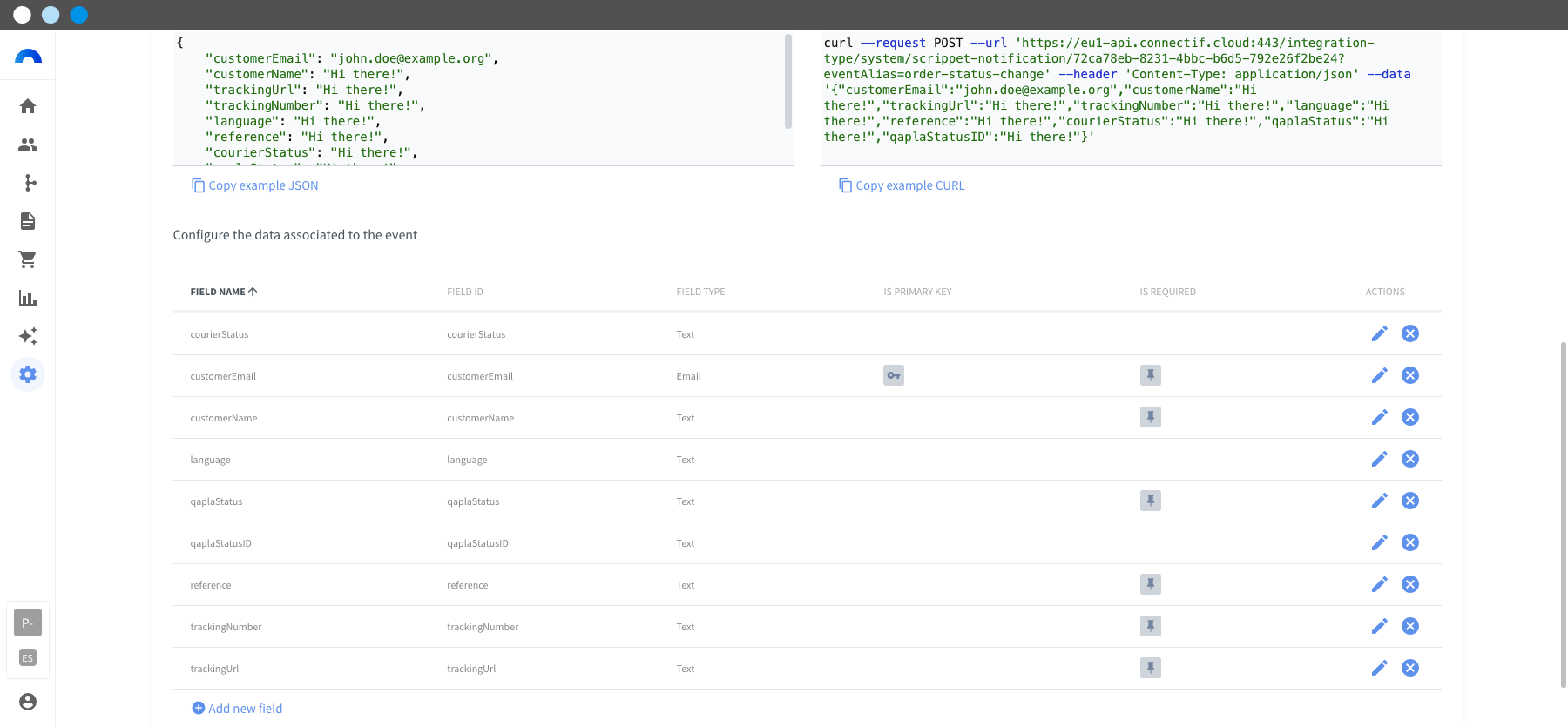Sort by Is Required column
This screenshot has height=727, width=1568.
pyautogui.click(x=1167, y=292)
